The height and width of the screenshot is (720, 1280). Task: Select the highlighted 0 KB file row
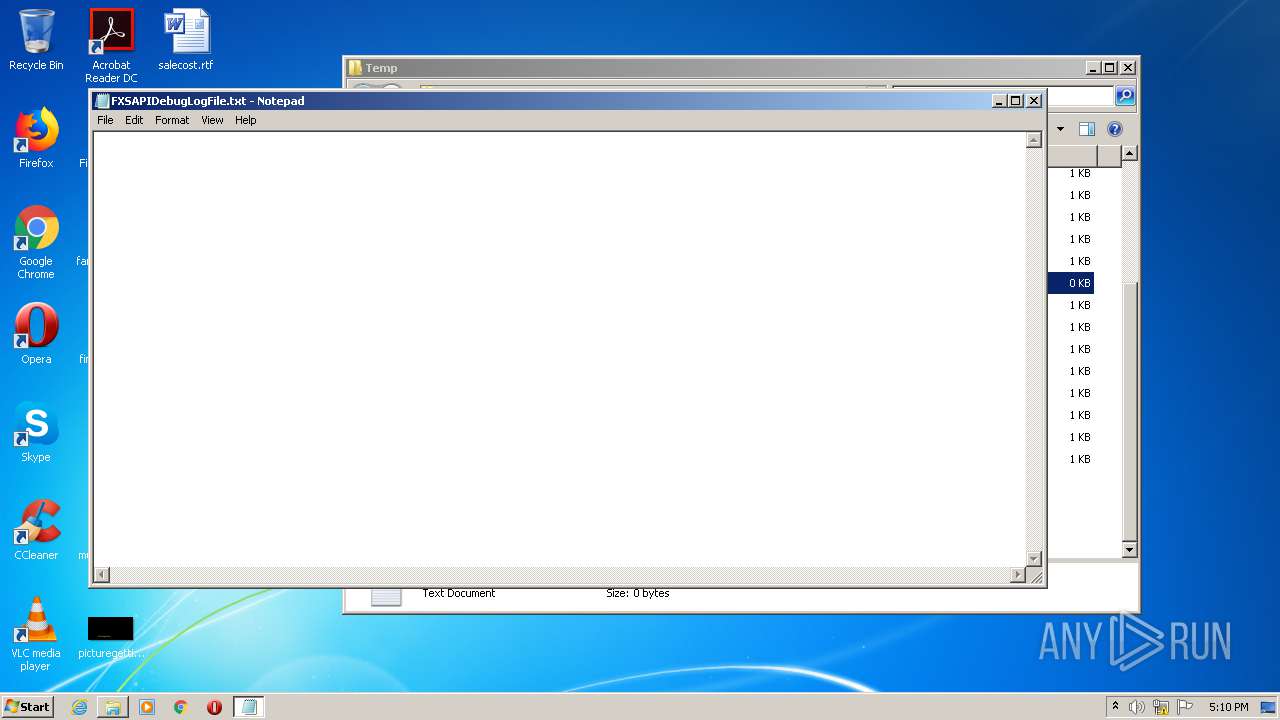click(x=1071, y=283)
